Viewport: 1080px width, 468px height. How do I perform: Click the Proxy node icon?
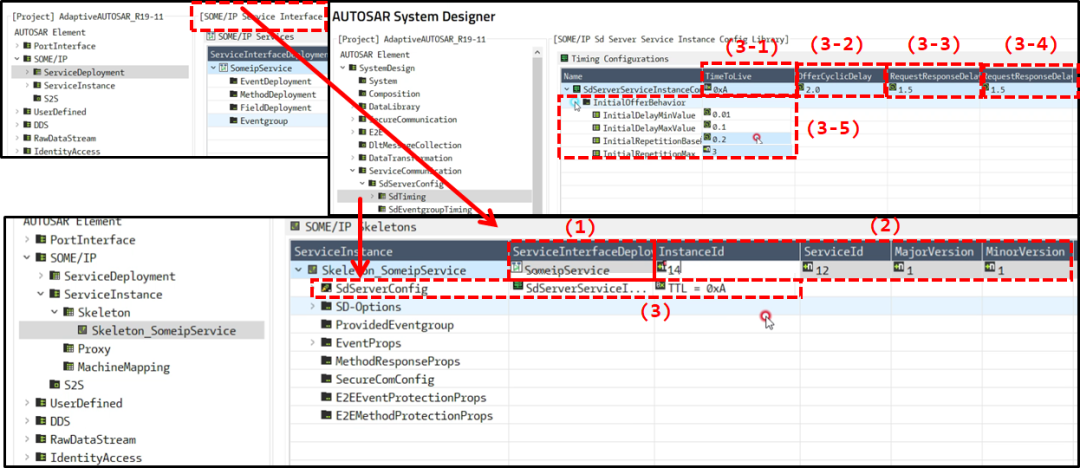(69, 349)
